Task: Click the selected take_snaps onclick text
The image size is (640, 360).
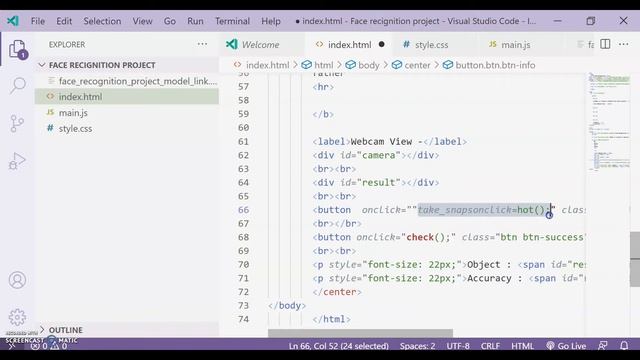Action: click(484, 210)
